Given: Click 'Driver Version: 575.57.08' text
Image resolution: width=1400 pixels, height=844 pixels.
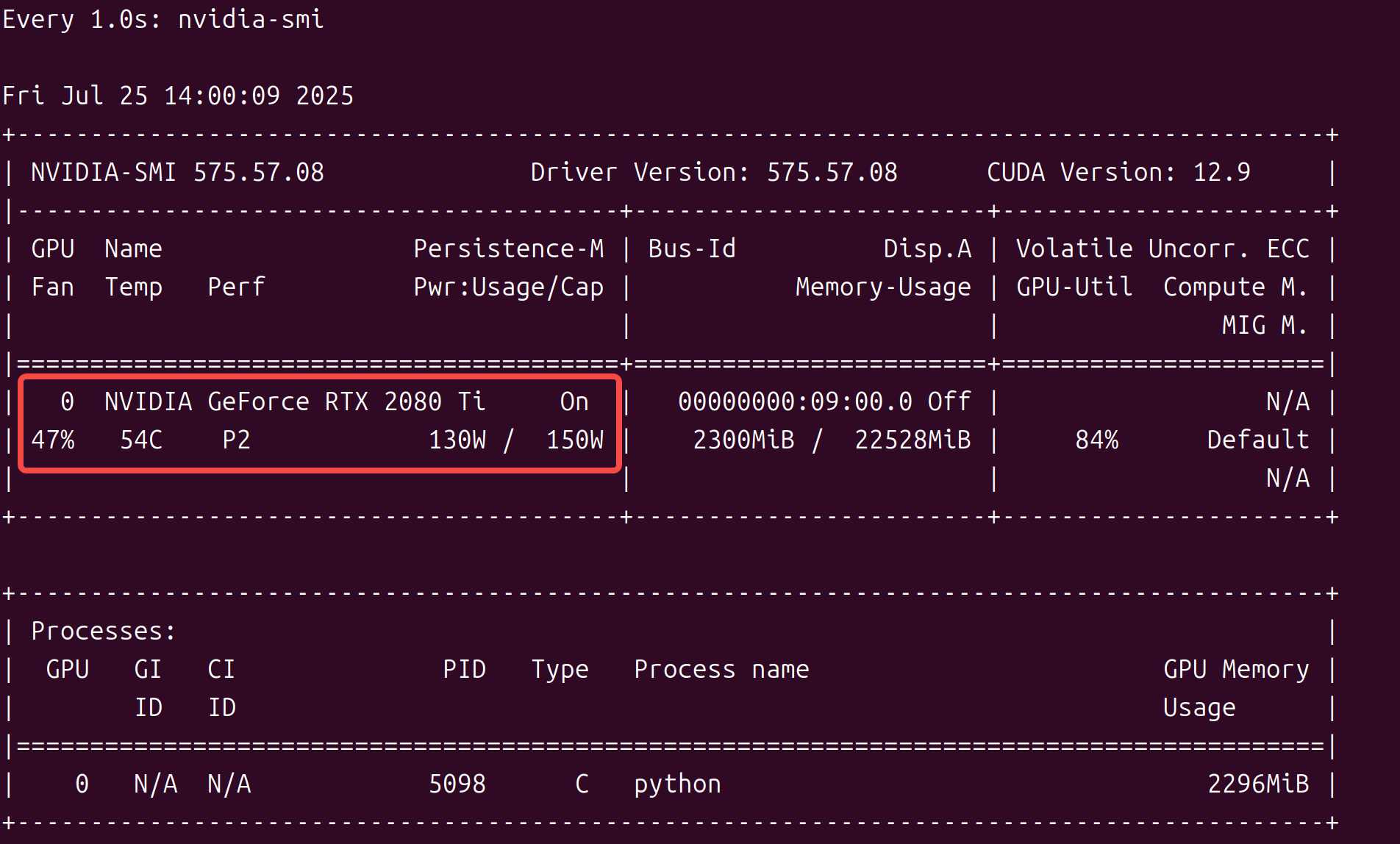Looking at the screenshot, I should [714, 172].
